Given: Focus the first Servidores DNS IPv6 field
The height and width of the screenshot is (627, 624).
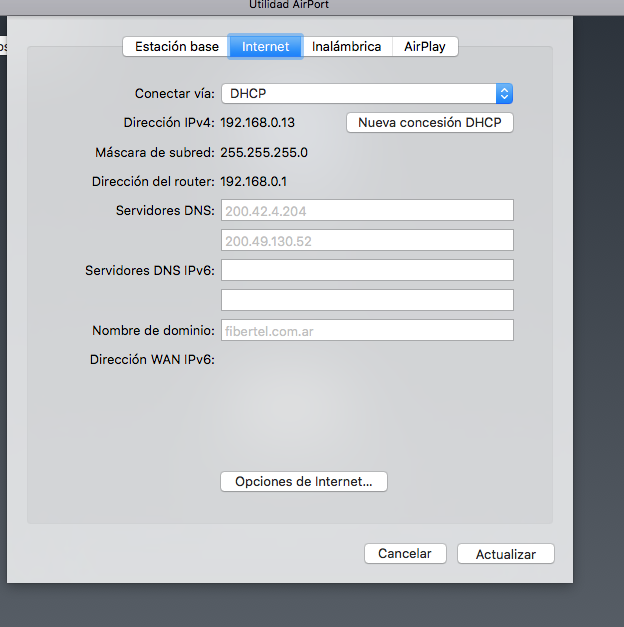Looking at the screenshot, I should click(x=367, y=270).
